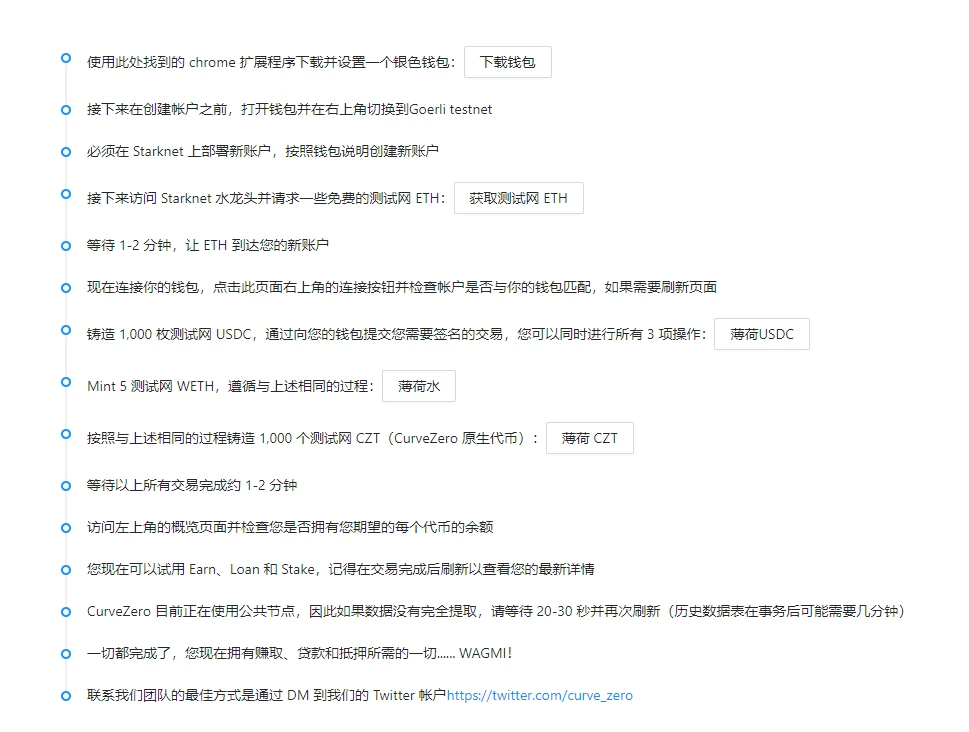This screenshot has height=732, width=969.
Task: Click the text 现在连接你的钱包 instruction line
Action: tap(402, 287)
